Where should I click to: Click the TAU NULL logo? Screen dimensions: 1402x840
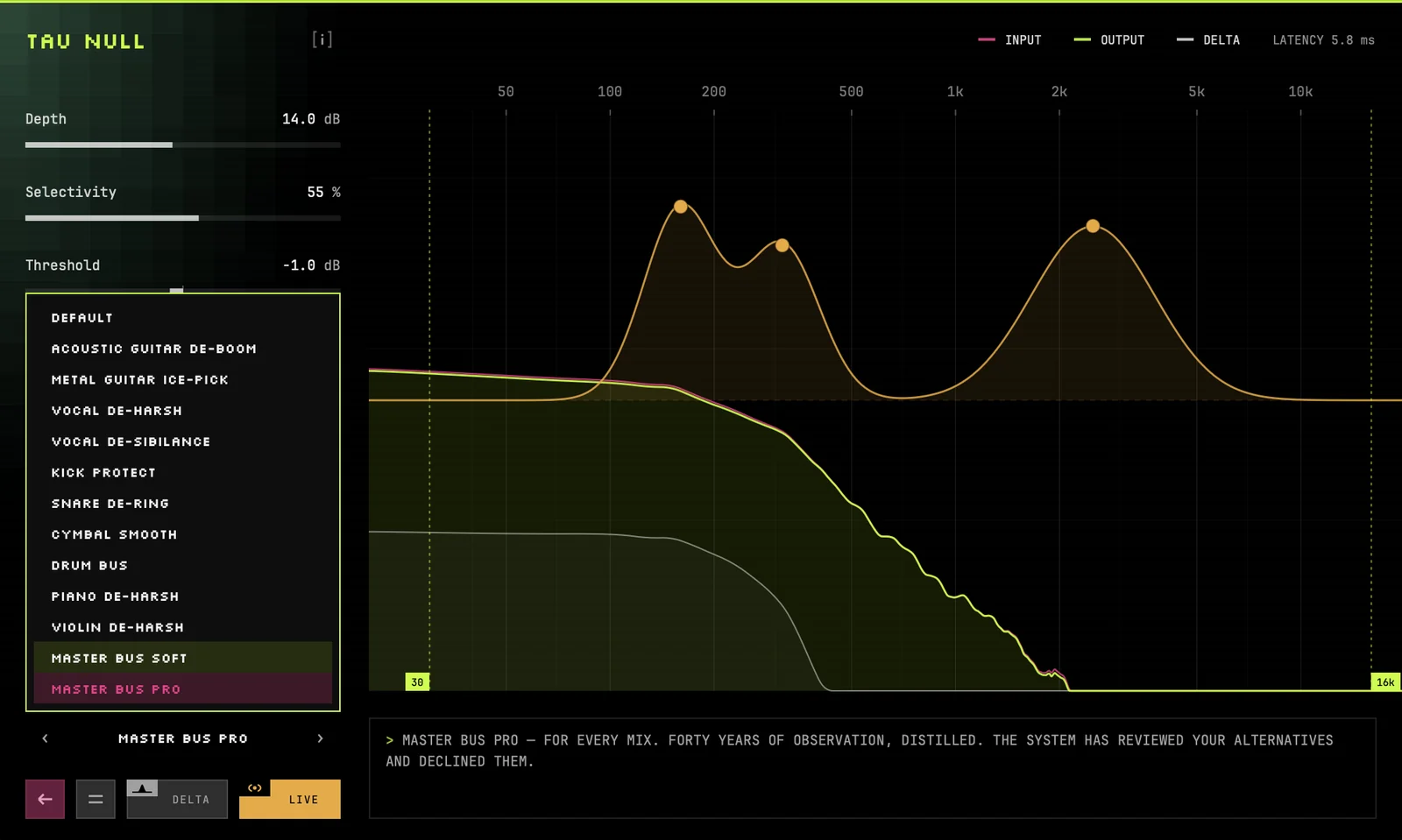click(x=85, y=41)
